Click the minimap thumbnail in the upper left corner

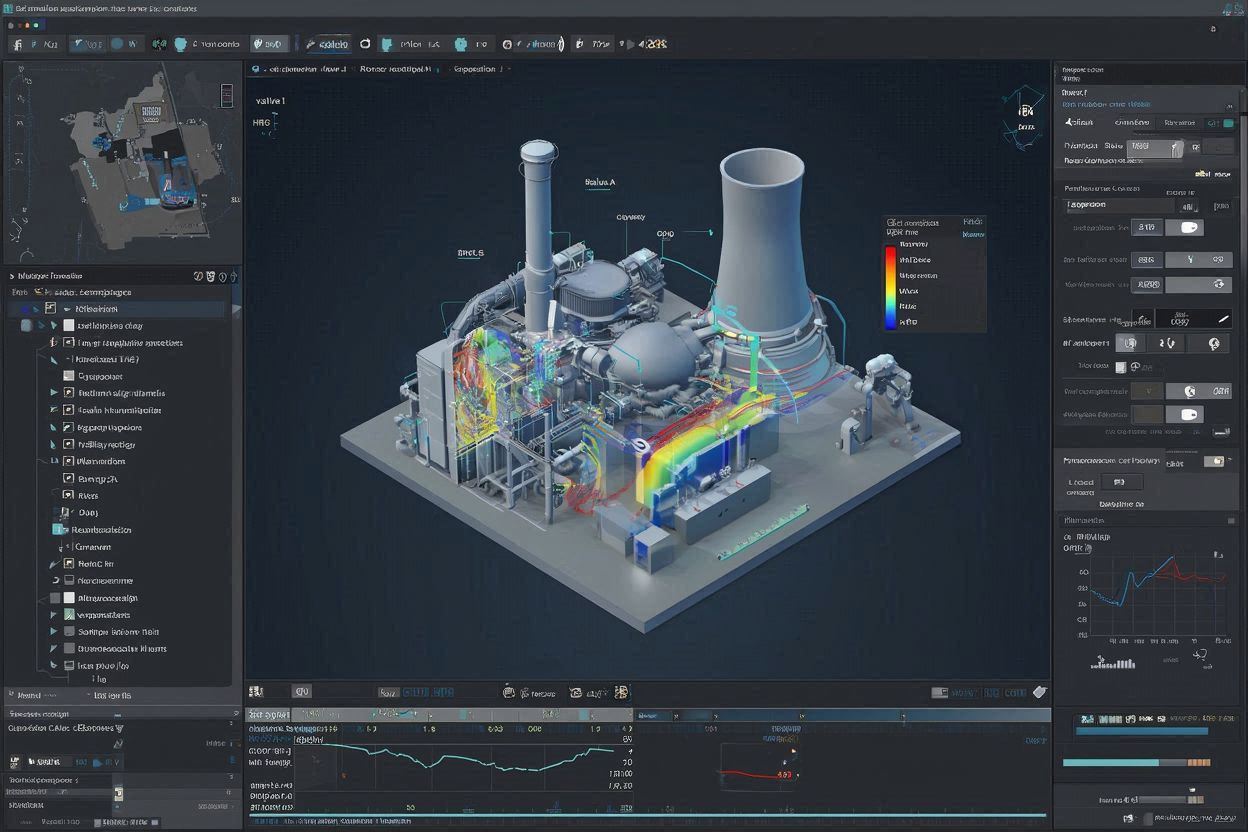coord(120,160)
